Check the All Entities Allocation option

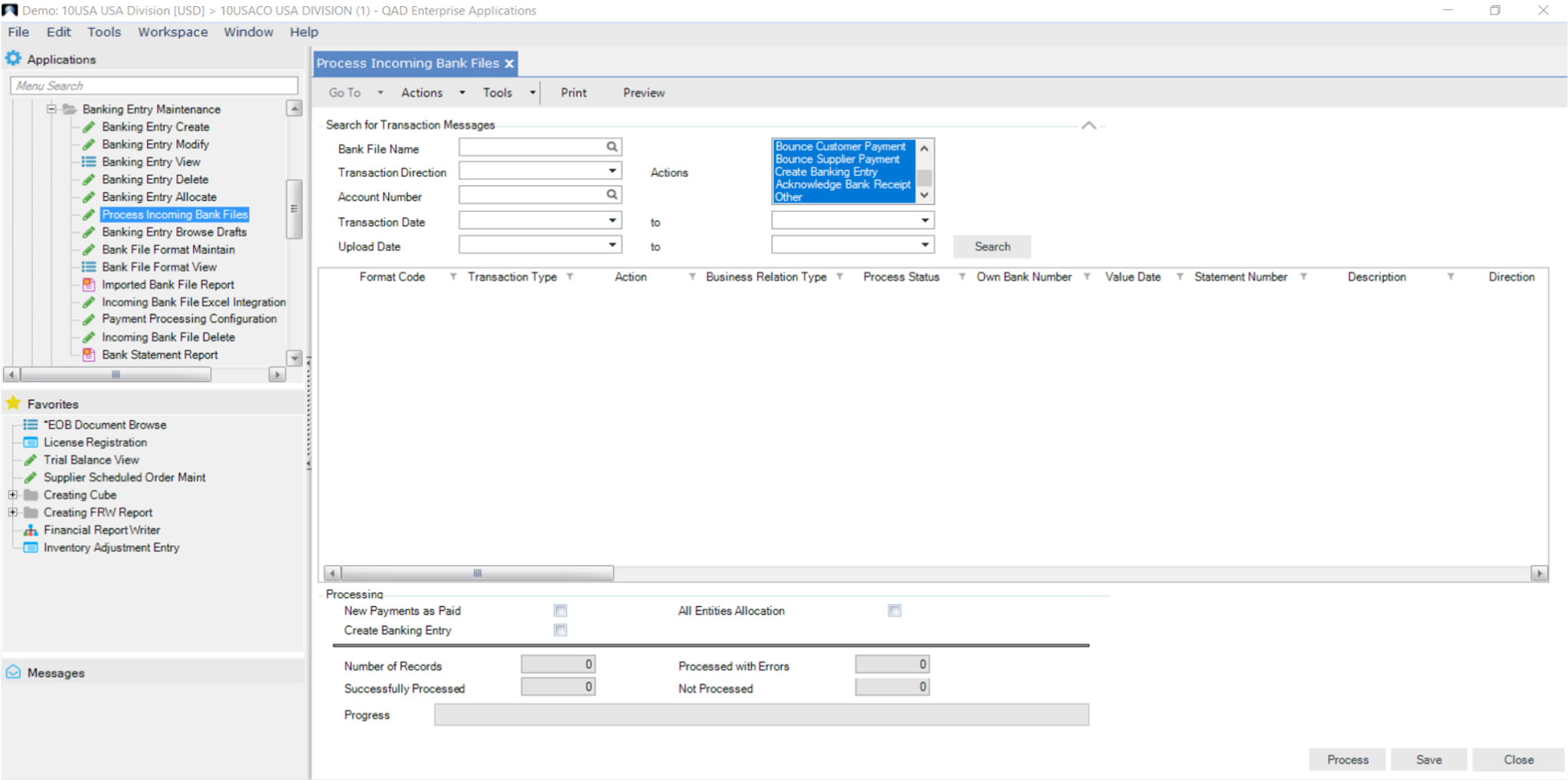[894, 610]
